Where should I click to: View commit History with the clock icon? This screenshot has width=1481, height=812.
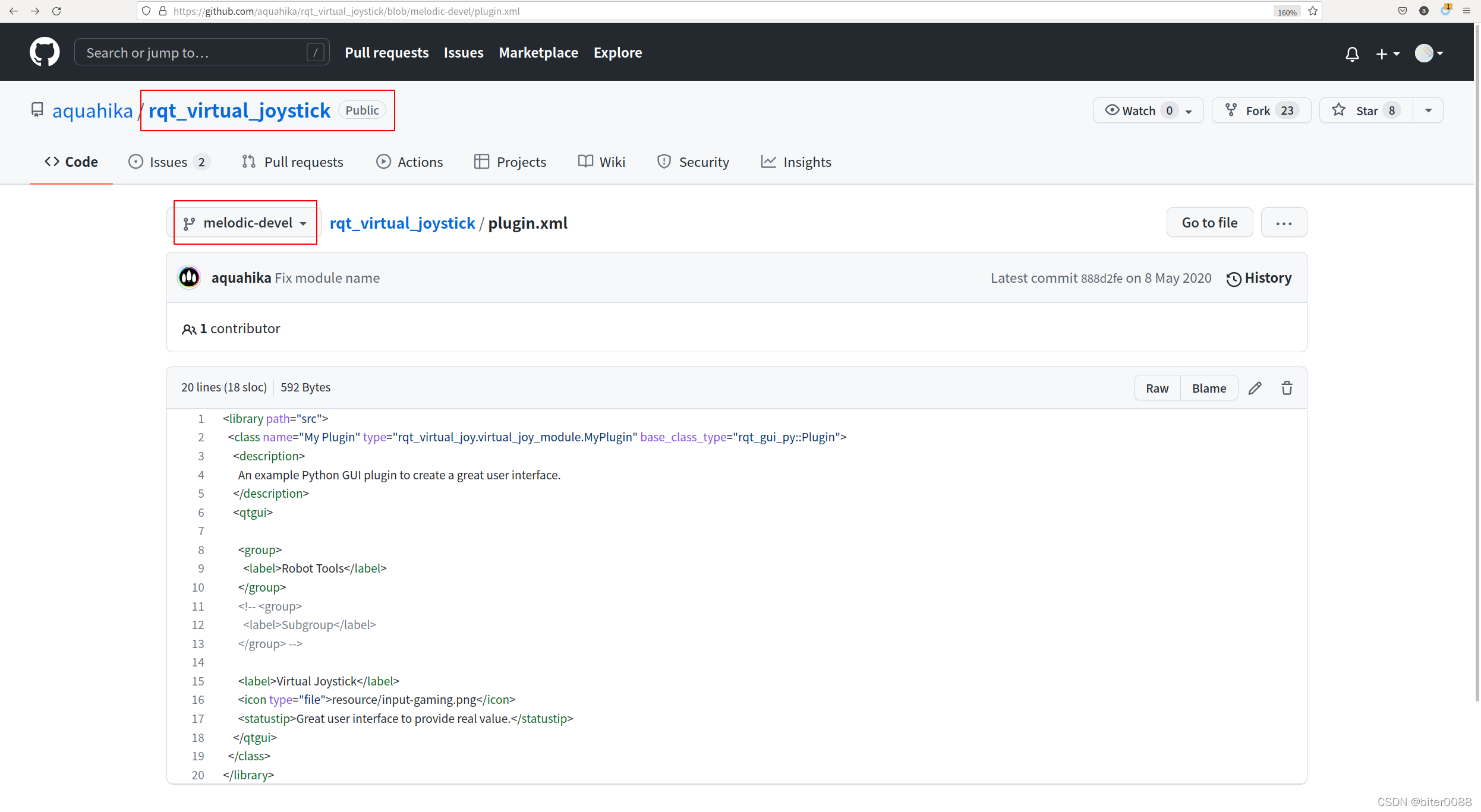(1259, 278)
